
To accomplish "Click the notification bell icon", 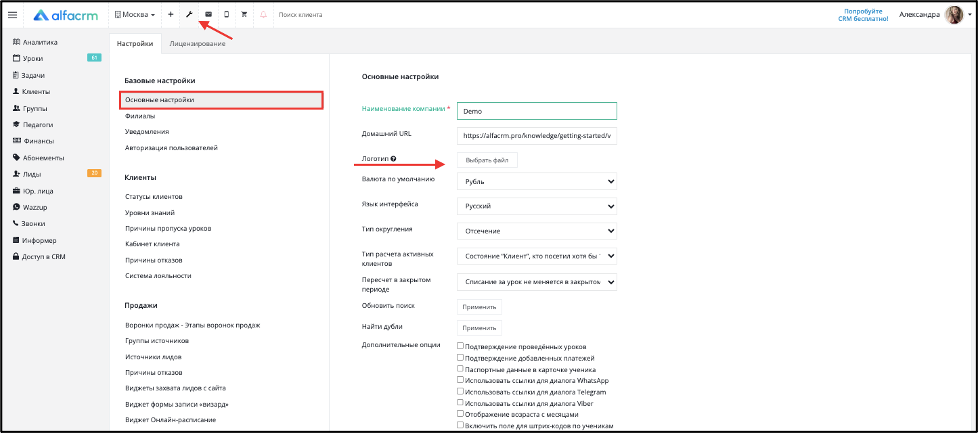I will [x=263, y=14].
